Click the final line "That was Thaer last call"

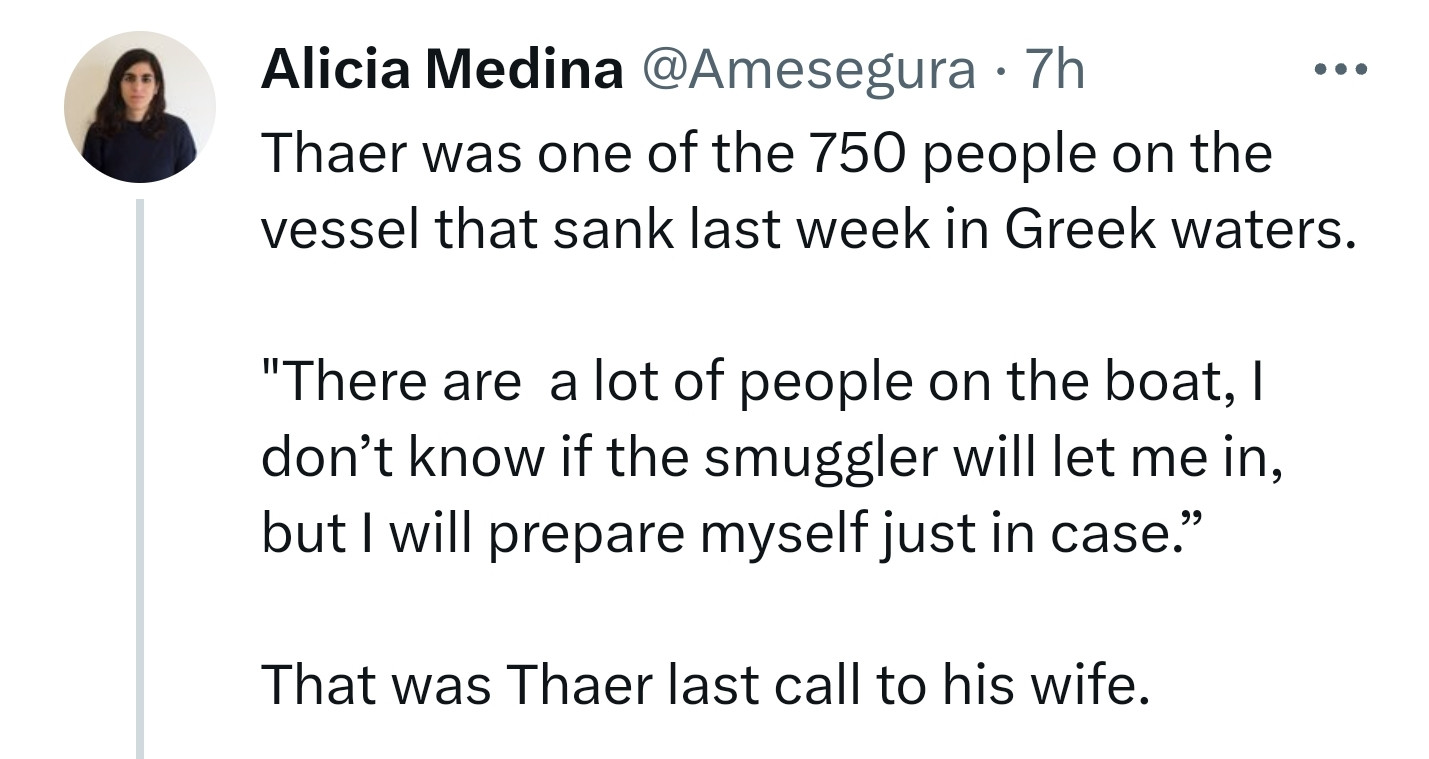(703, 685)
